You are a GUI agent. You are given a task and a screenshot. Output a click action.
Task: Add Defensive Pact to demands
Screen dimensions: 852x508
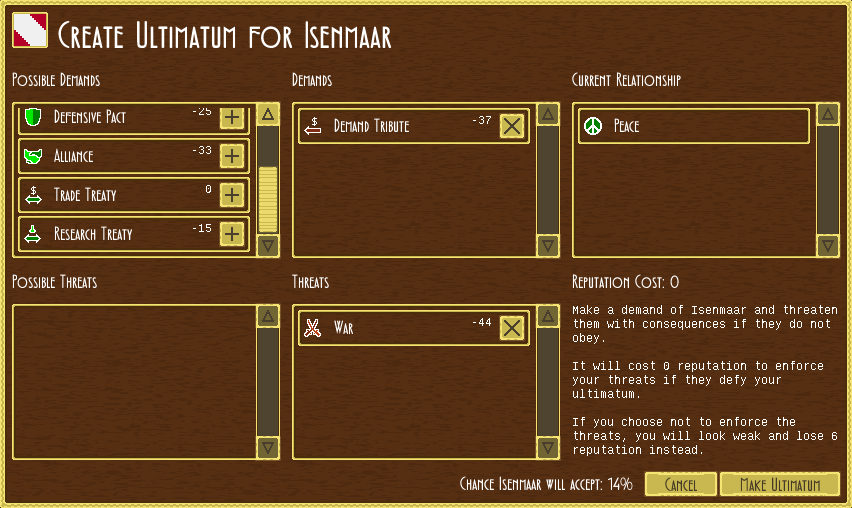point(232,118)
